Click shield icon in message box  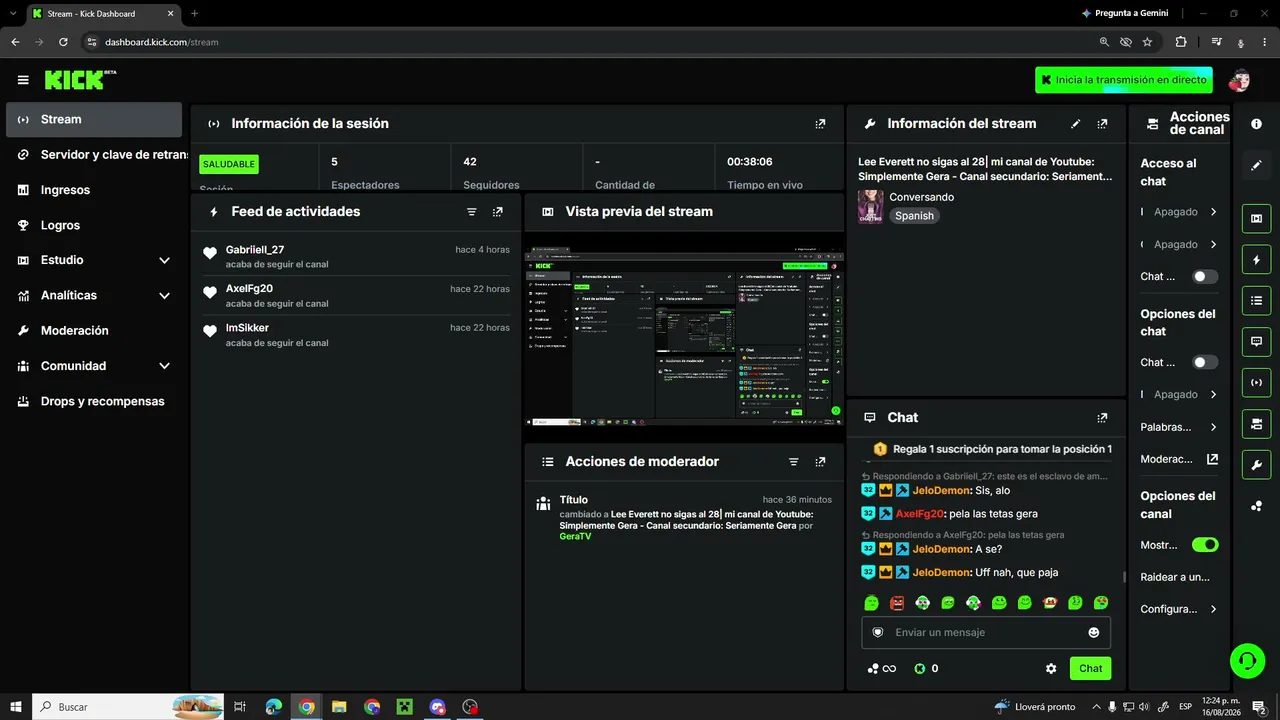point(878,632)
